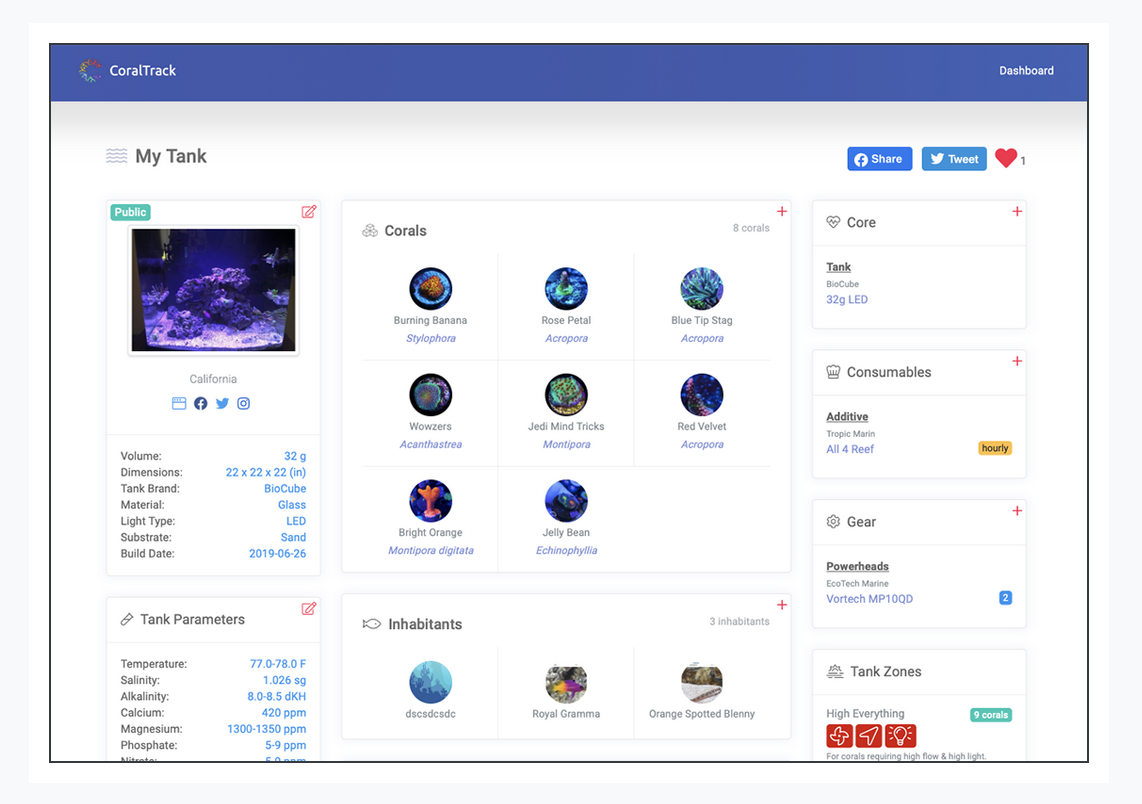
Task: Open Blue Tip Stag coral image
Action: tap(701, 288)
